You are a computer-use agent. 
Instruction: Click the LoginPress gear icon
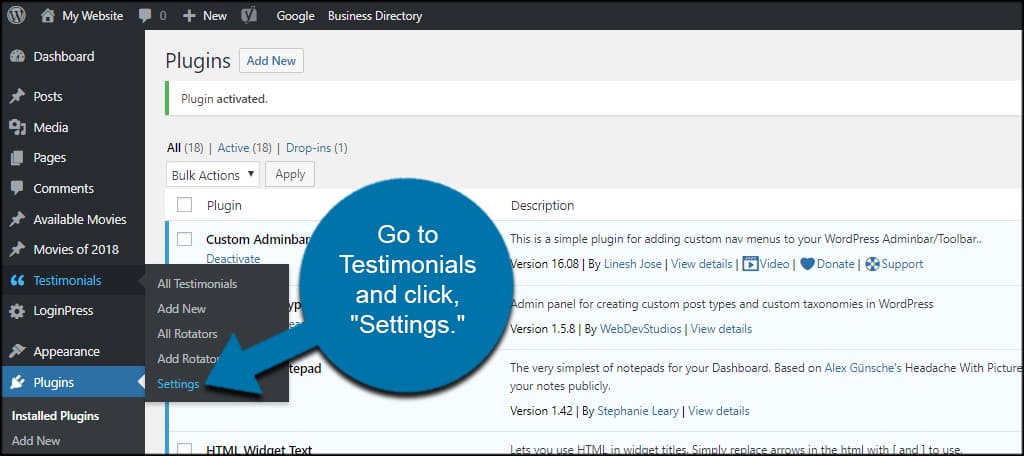coord(18,311)
